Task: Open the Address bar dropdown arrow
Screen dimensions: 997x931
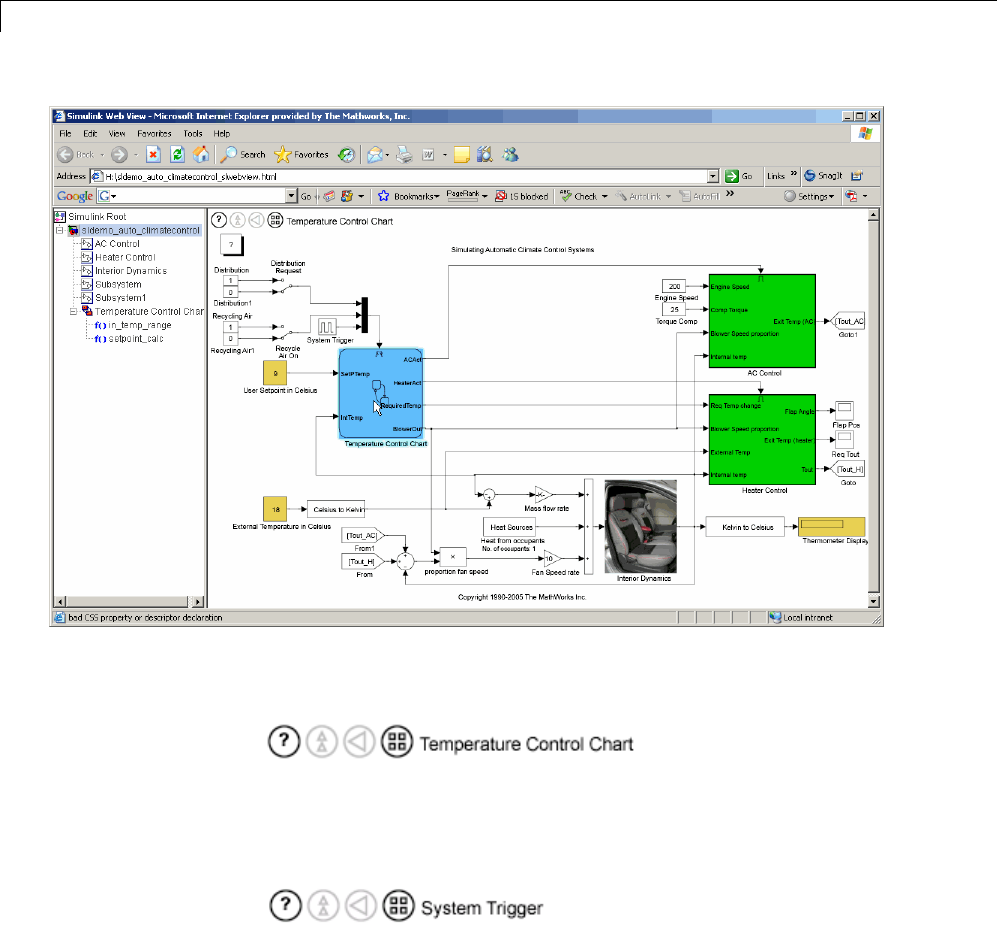Action: [x=713, y=176]
